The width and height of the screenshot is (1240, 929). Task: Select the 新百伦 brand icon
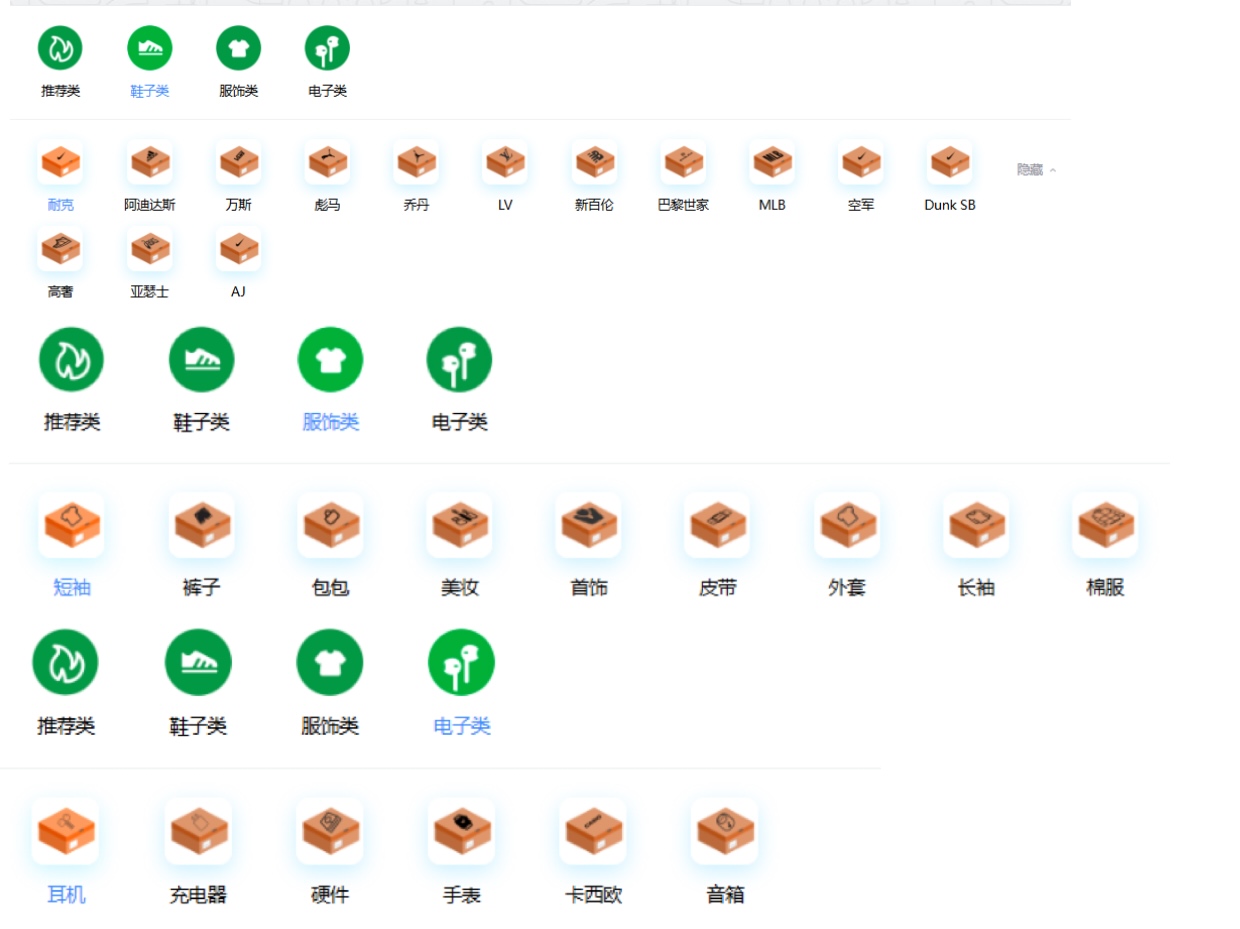click(594, 162)
